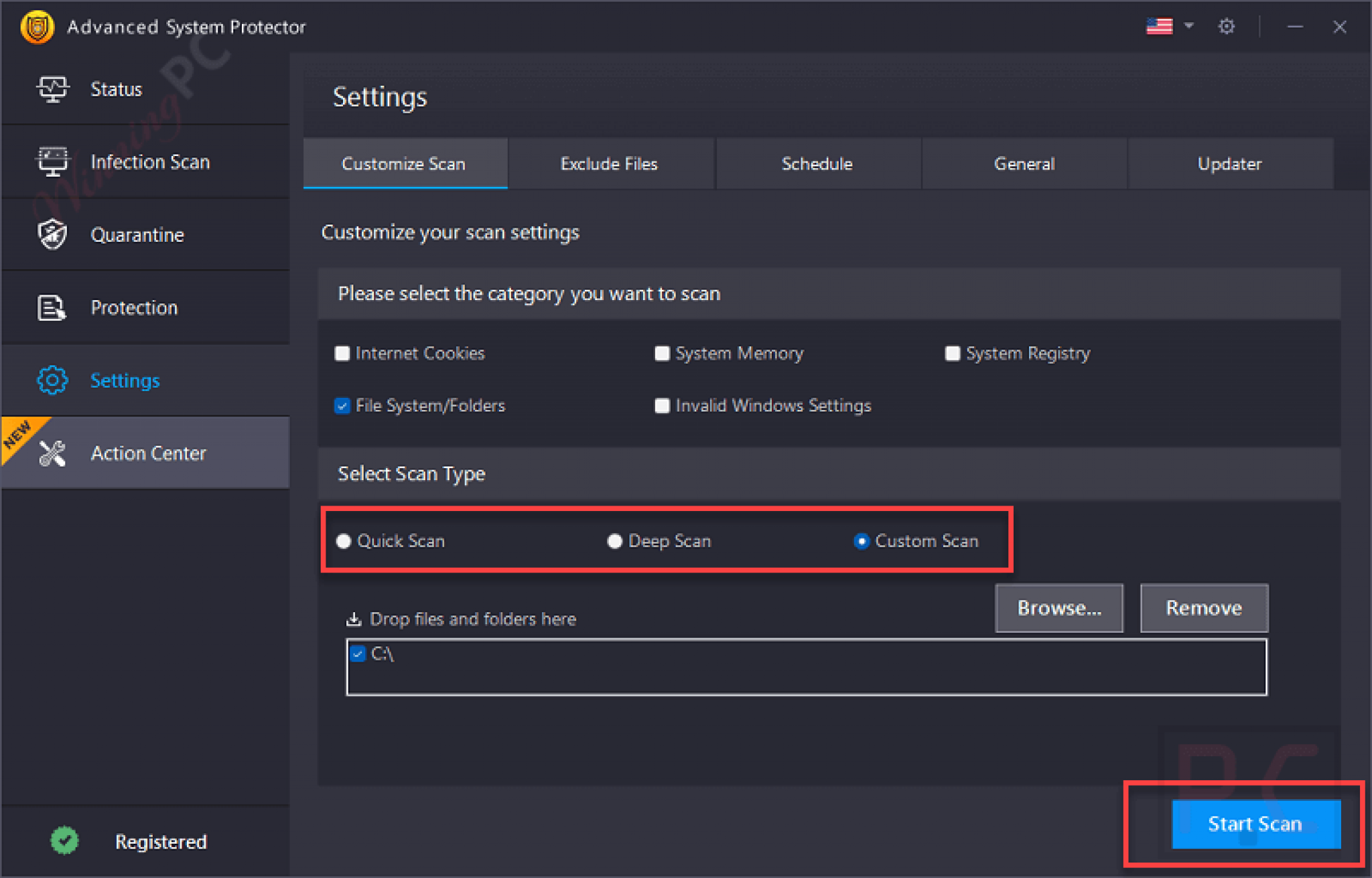Enable the Internet Cookies checkbox
This screenshot has width=1372, height=878.
click(342, 353)
